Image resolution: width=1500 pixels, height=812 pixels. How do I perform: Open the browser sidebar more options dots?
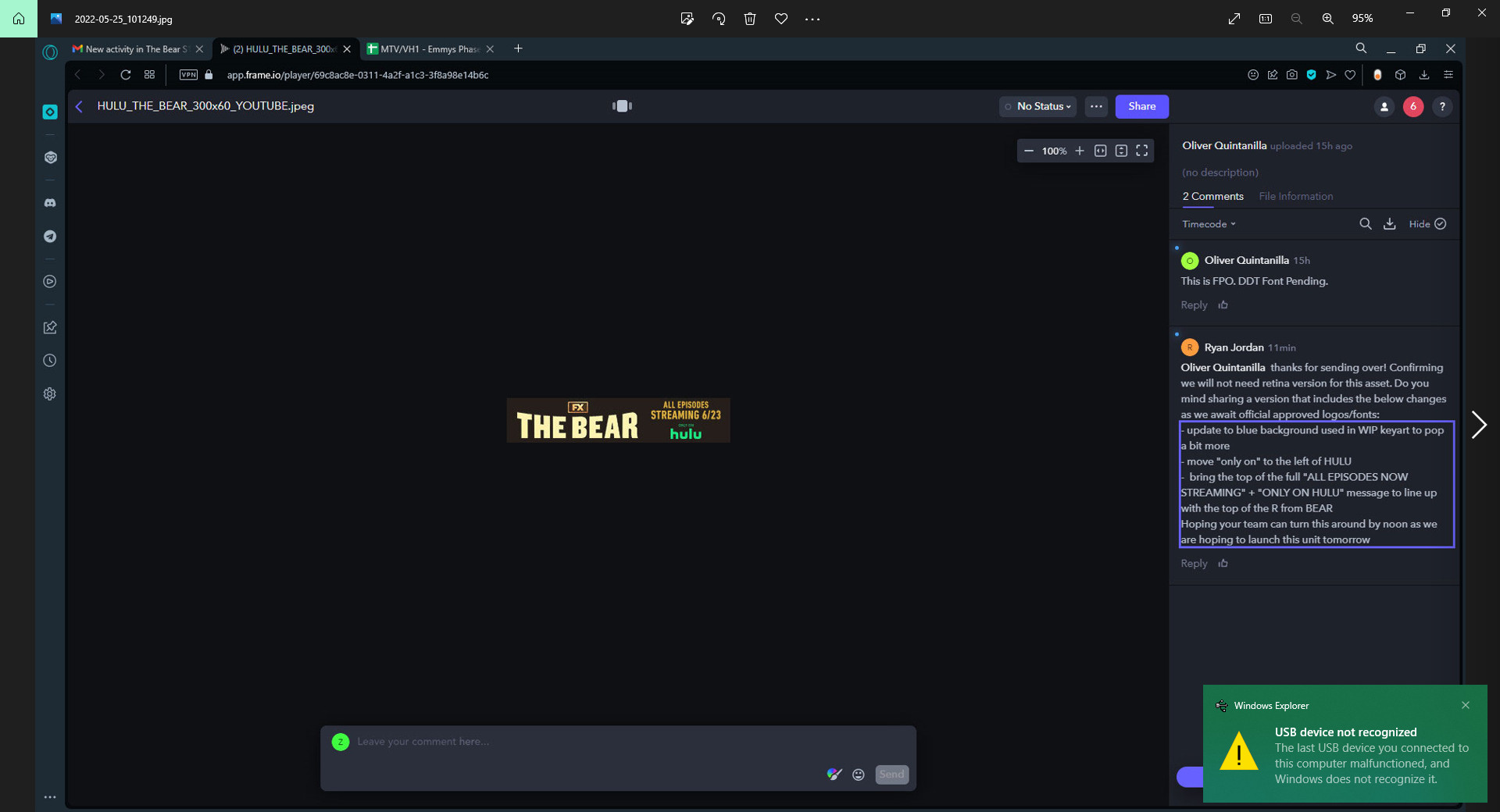point(50,797)
